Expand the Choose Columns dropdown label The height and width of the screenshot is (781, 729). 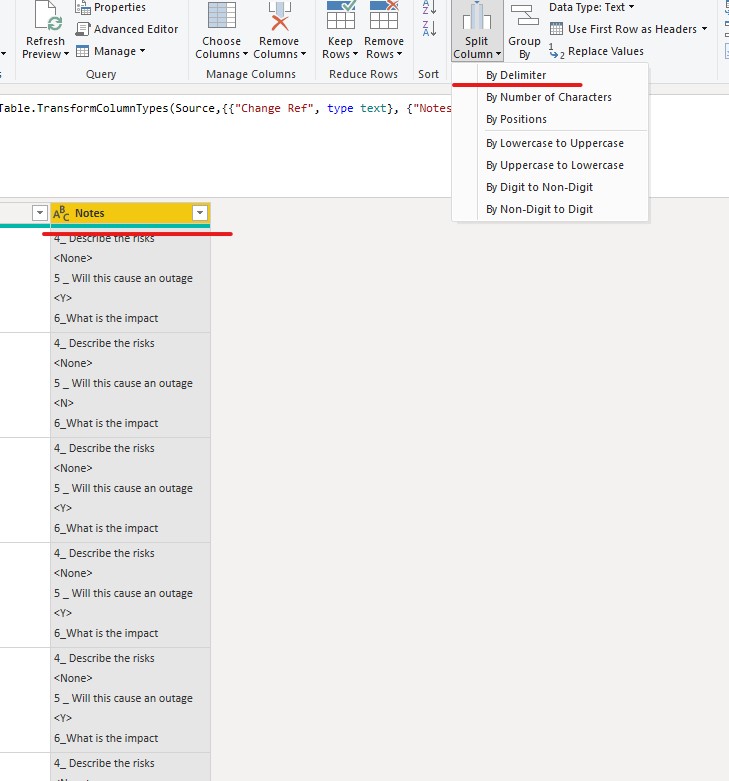(x=222, y=54)
